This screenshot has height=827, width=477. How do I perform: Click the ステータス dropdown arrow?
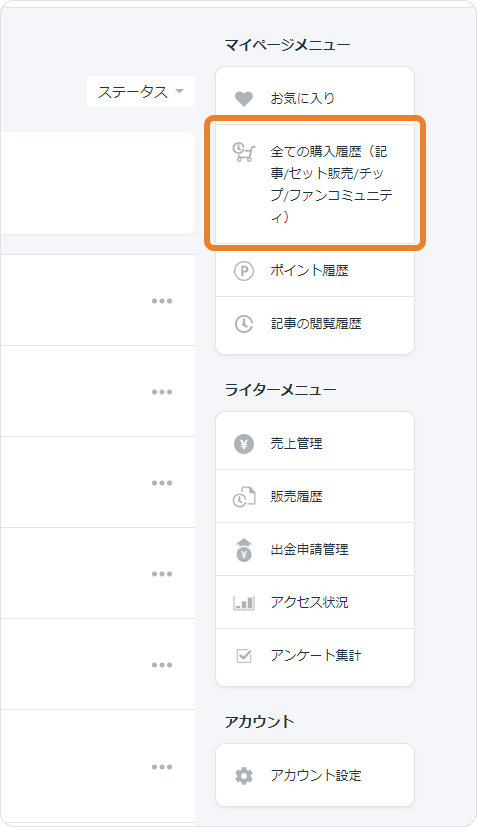point(179,91)
